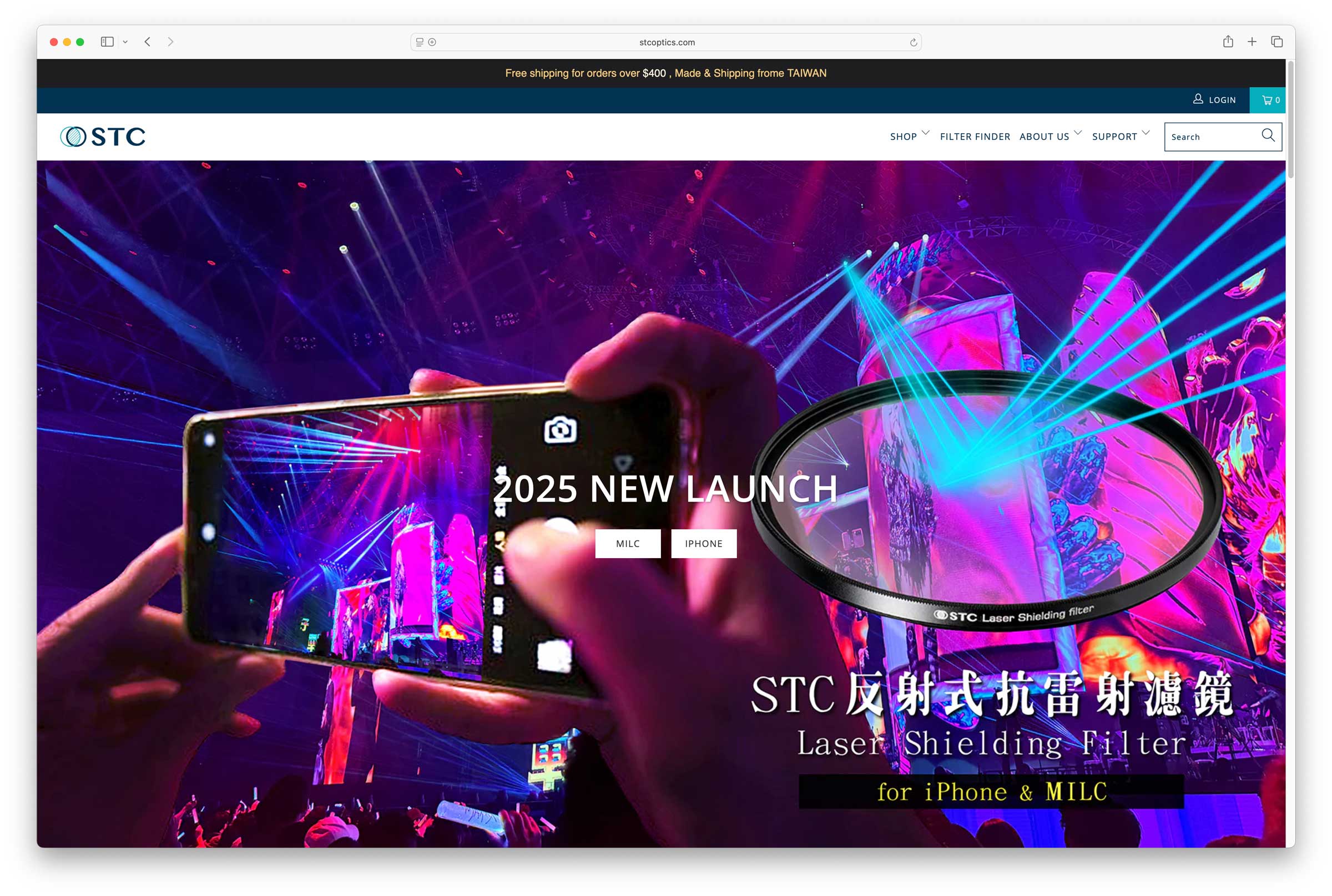
Task: Close the Safari window with red button
Action: pos(54,42)
